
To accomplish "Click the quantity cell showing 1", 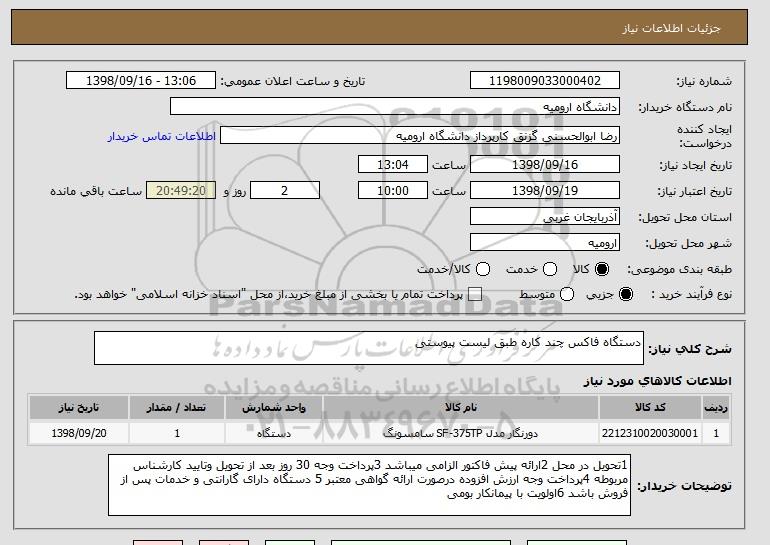I will click(x=177, y=433).
